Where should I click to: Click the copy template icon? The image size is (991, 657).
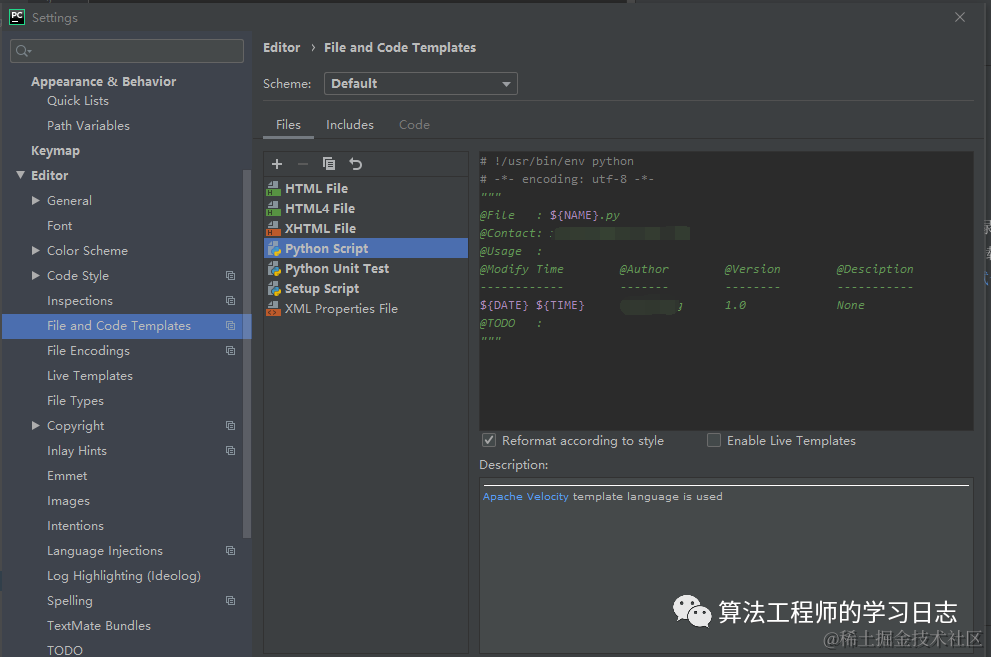point(329,164)
